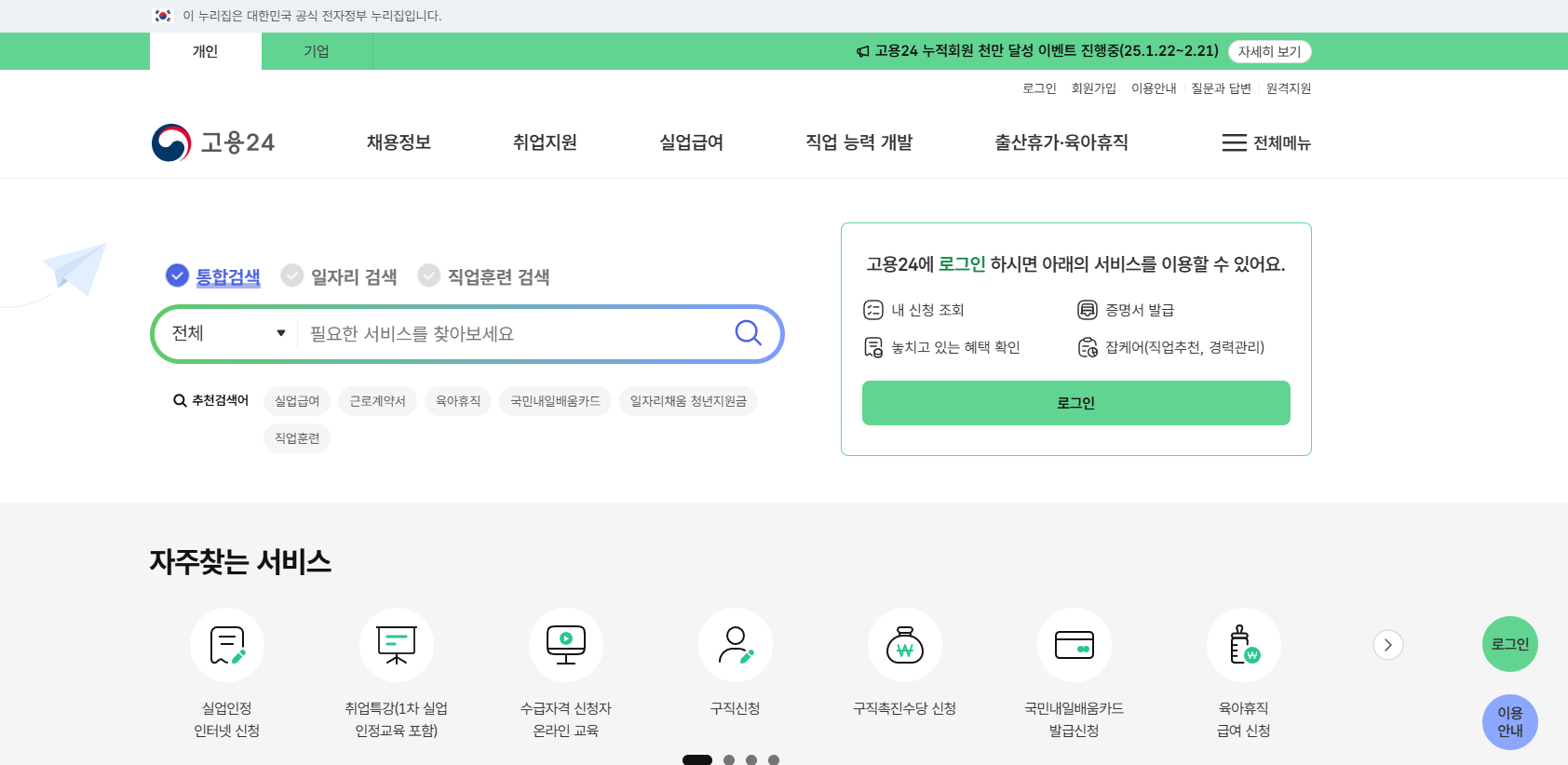Screen dimensions: 1568x765
Task: Open 육아휴직 급여 신청 label
Action: tap(1244, 719)
